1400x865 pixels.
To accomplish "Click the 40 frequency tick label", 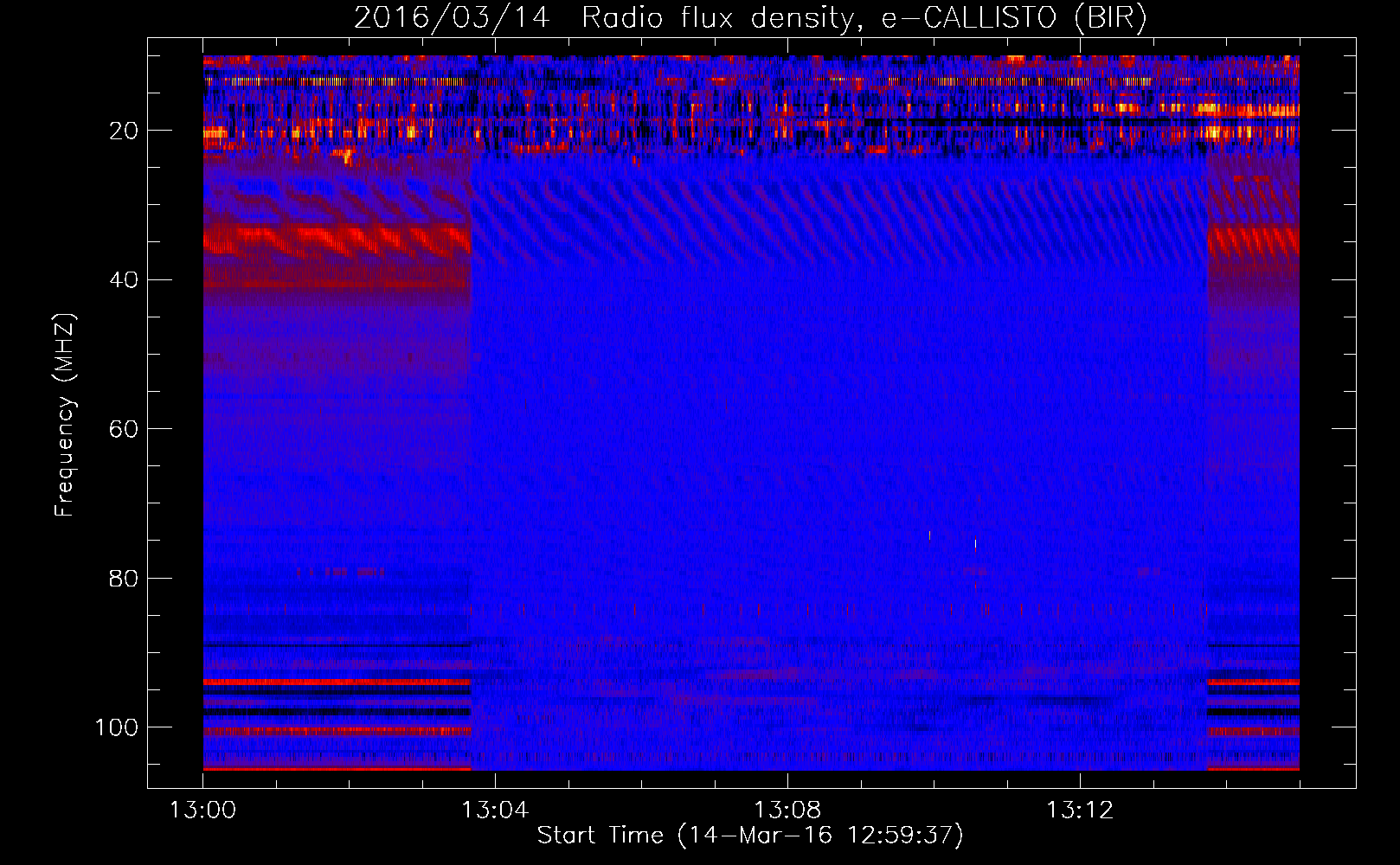I will pos(124,279).
